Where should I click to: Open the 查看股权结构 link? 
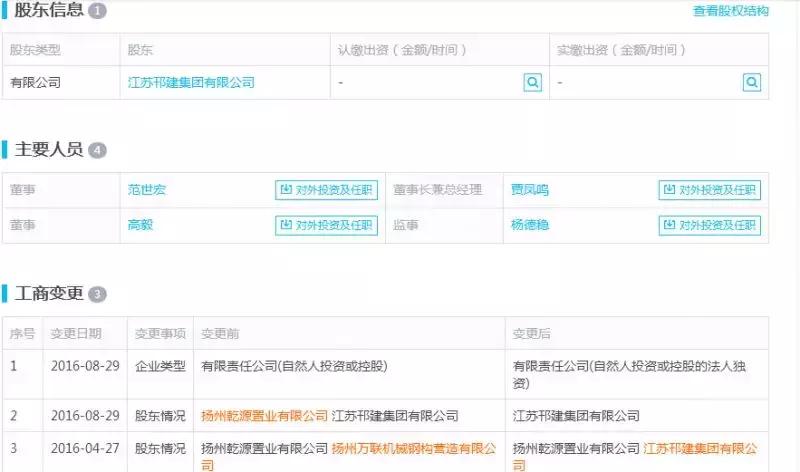tap(731, 11)
